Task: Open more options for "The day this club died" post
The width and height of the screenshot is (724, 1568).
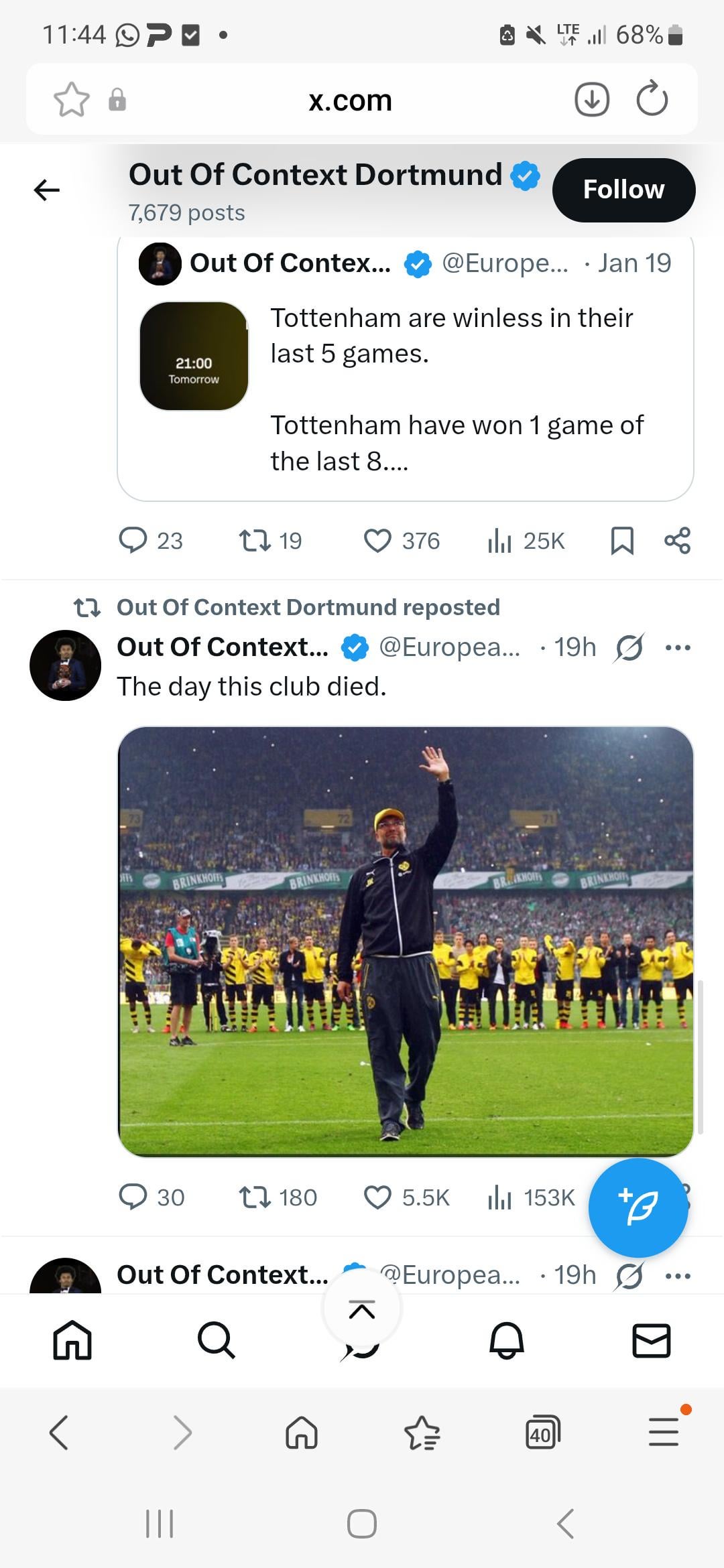Action: (x=678, y=647)
